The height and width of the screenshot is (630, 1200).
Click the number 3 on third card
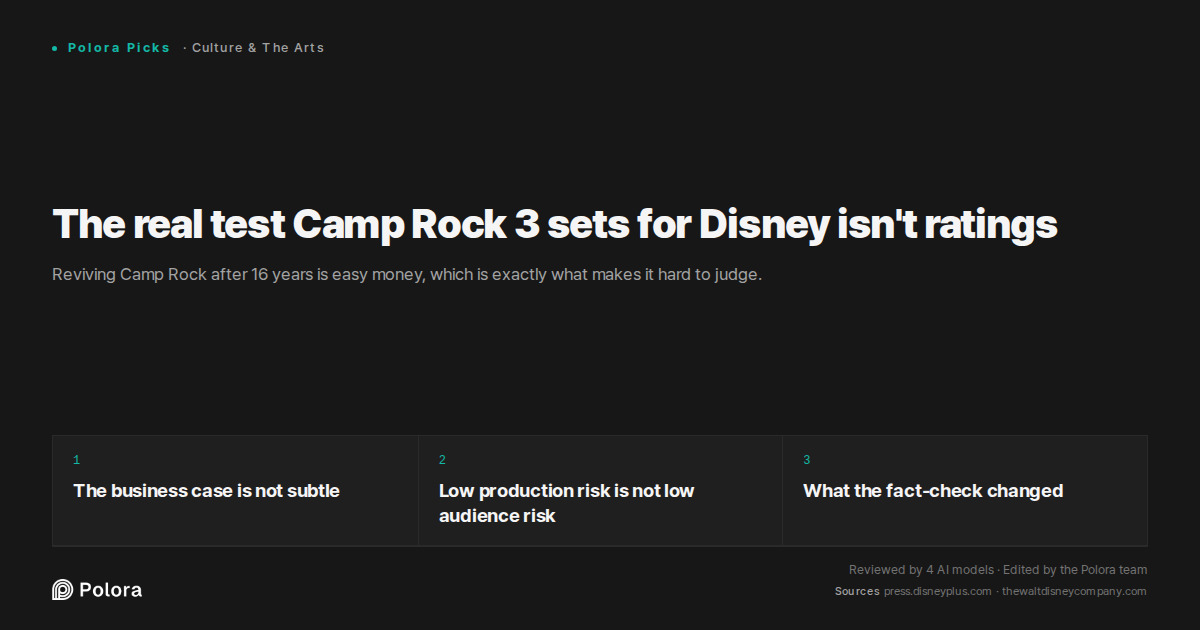click(x=807, y=460)
